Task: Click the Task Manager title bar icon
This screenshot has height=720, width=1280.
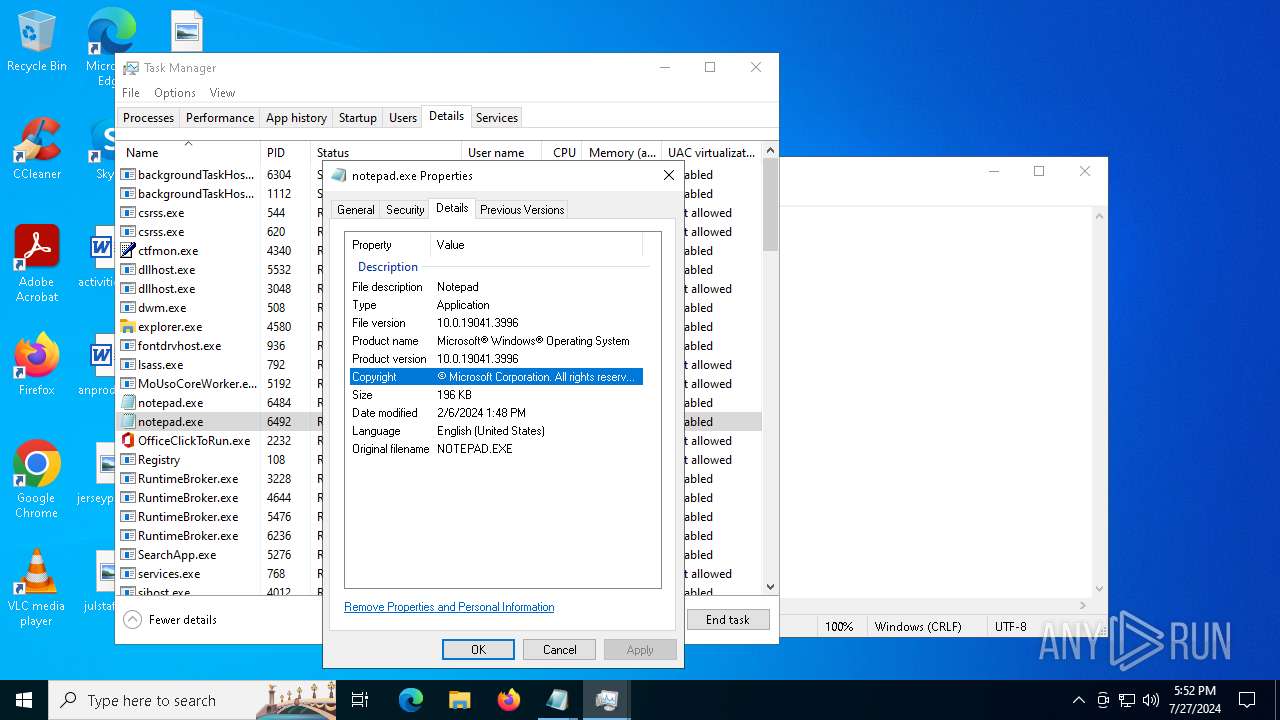Action: click(x=131, y=68)
